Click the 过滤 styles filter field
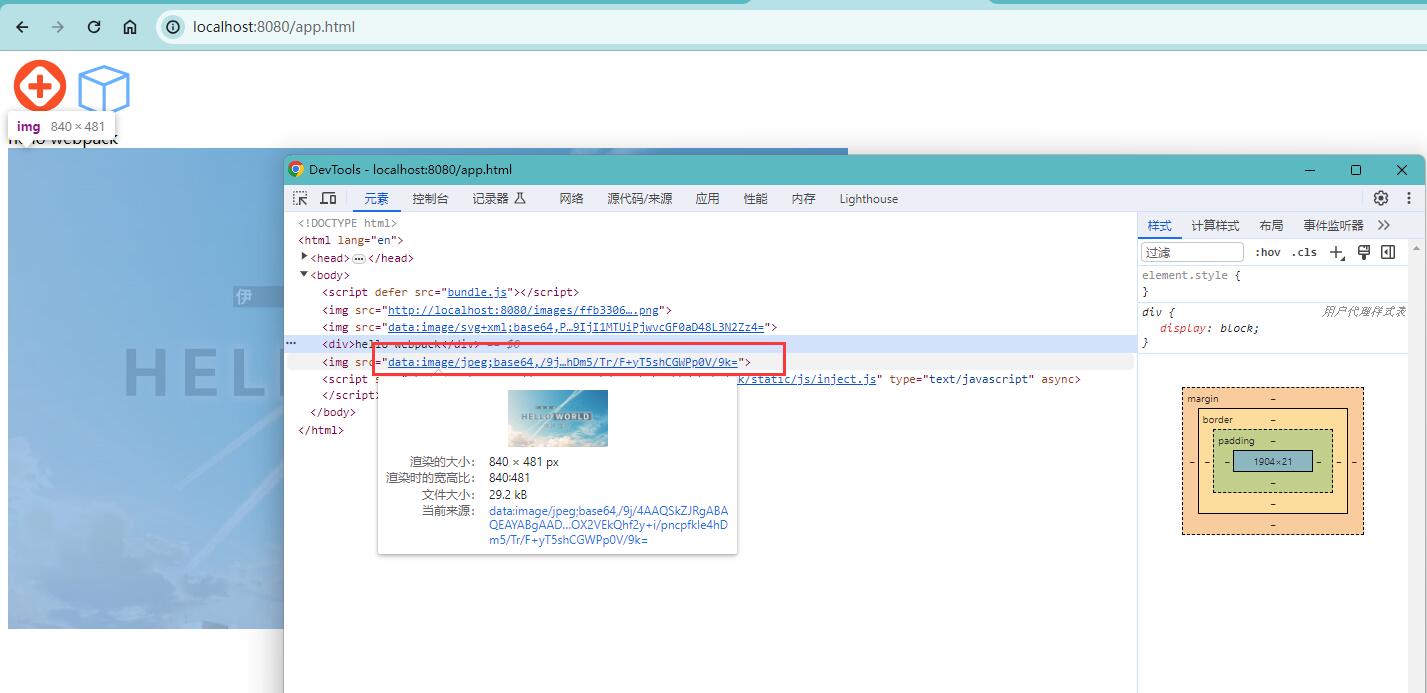This screenshot has height=693, width=1427. coord(1193,252)
